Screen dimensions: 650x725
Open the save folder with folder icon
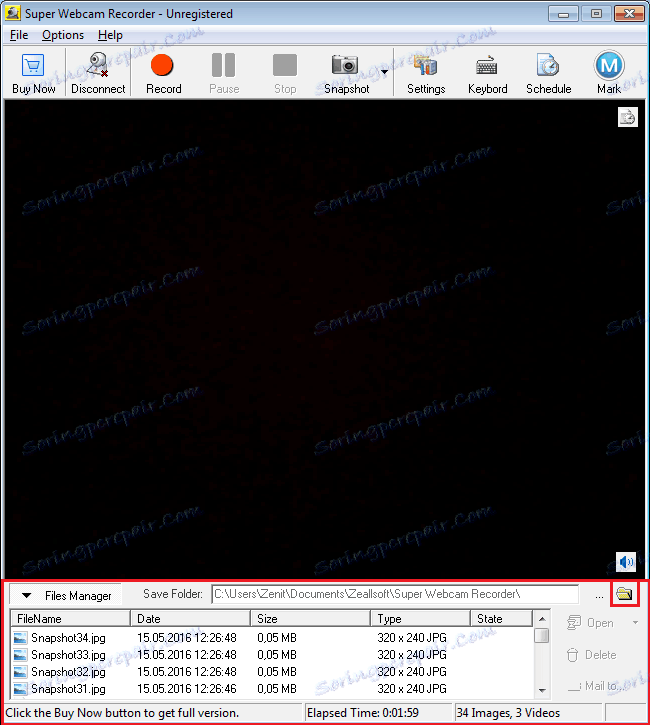point(625,594)
